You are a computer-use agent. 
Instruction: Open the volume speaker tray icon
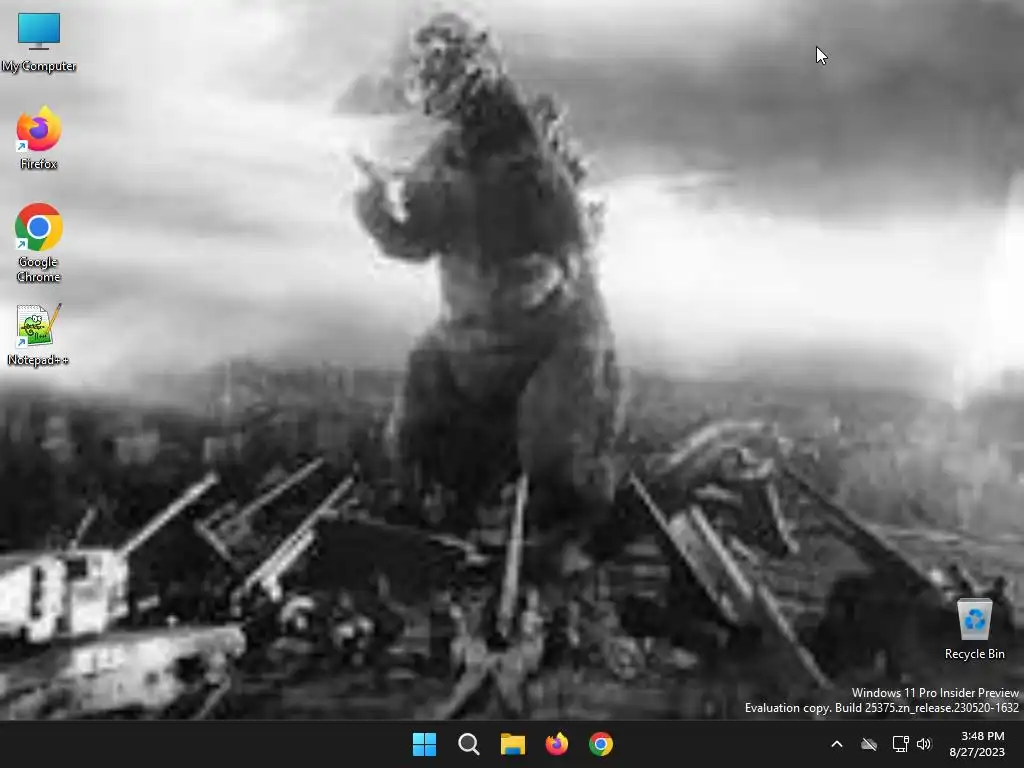(x=923, y=744)
